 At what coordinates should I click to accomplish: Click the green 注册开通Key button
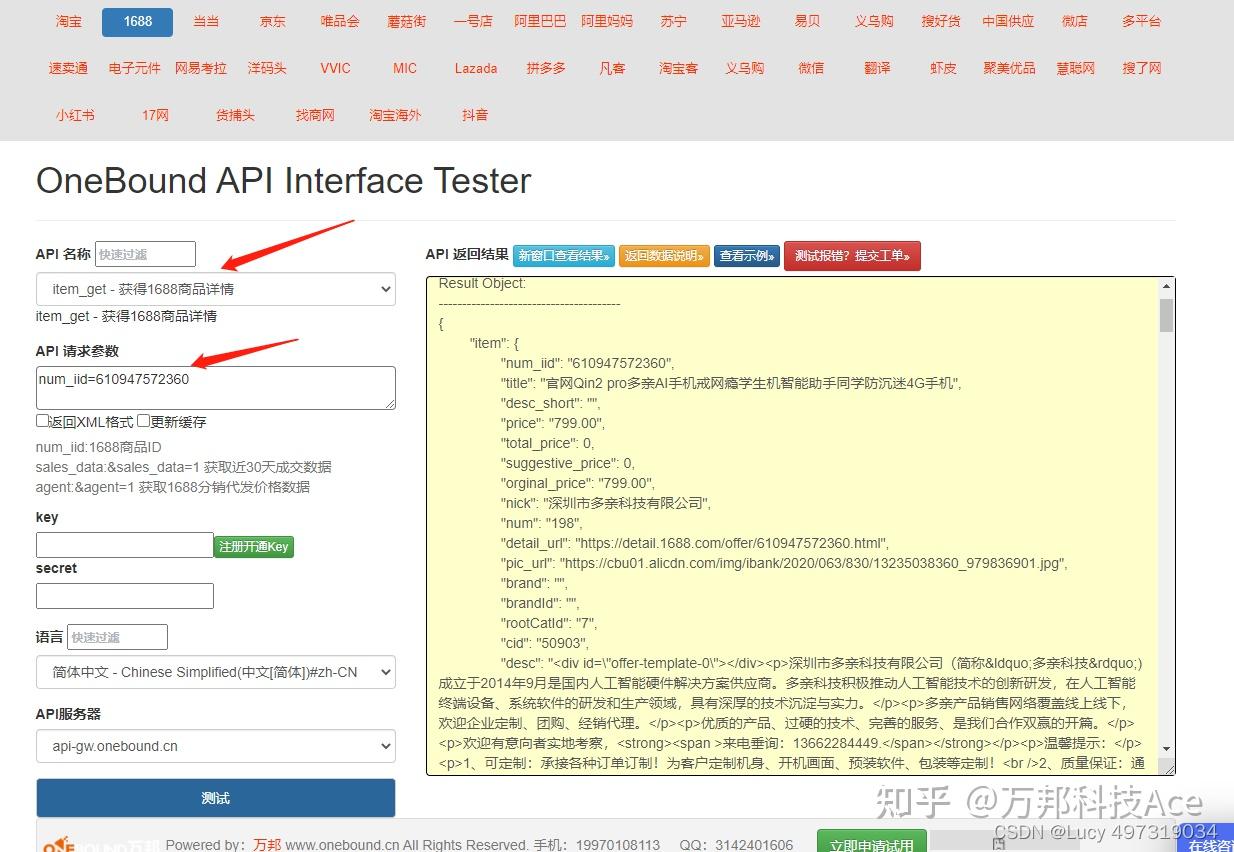(253, 546)
